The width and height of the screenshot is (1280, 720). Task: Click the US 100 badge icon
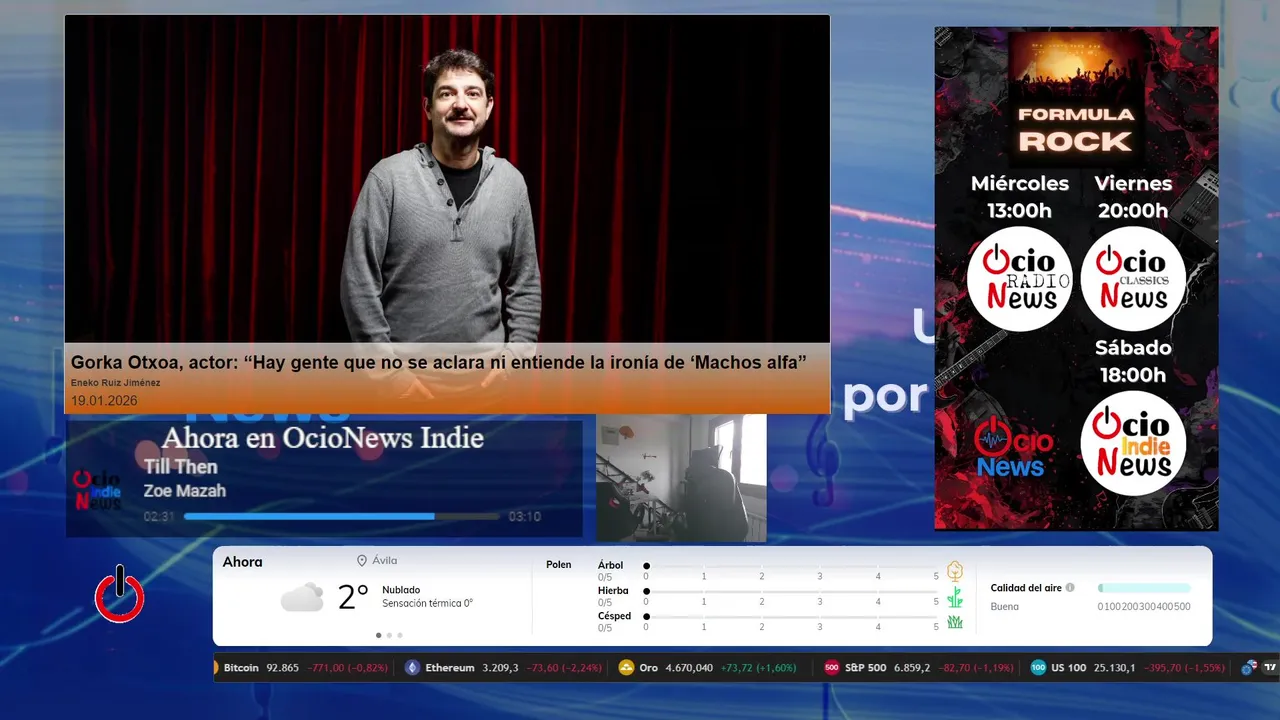point(1038,668)
